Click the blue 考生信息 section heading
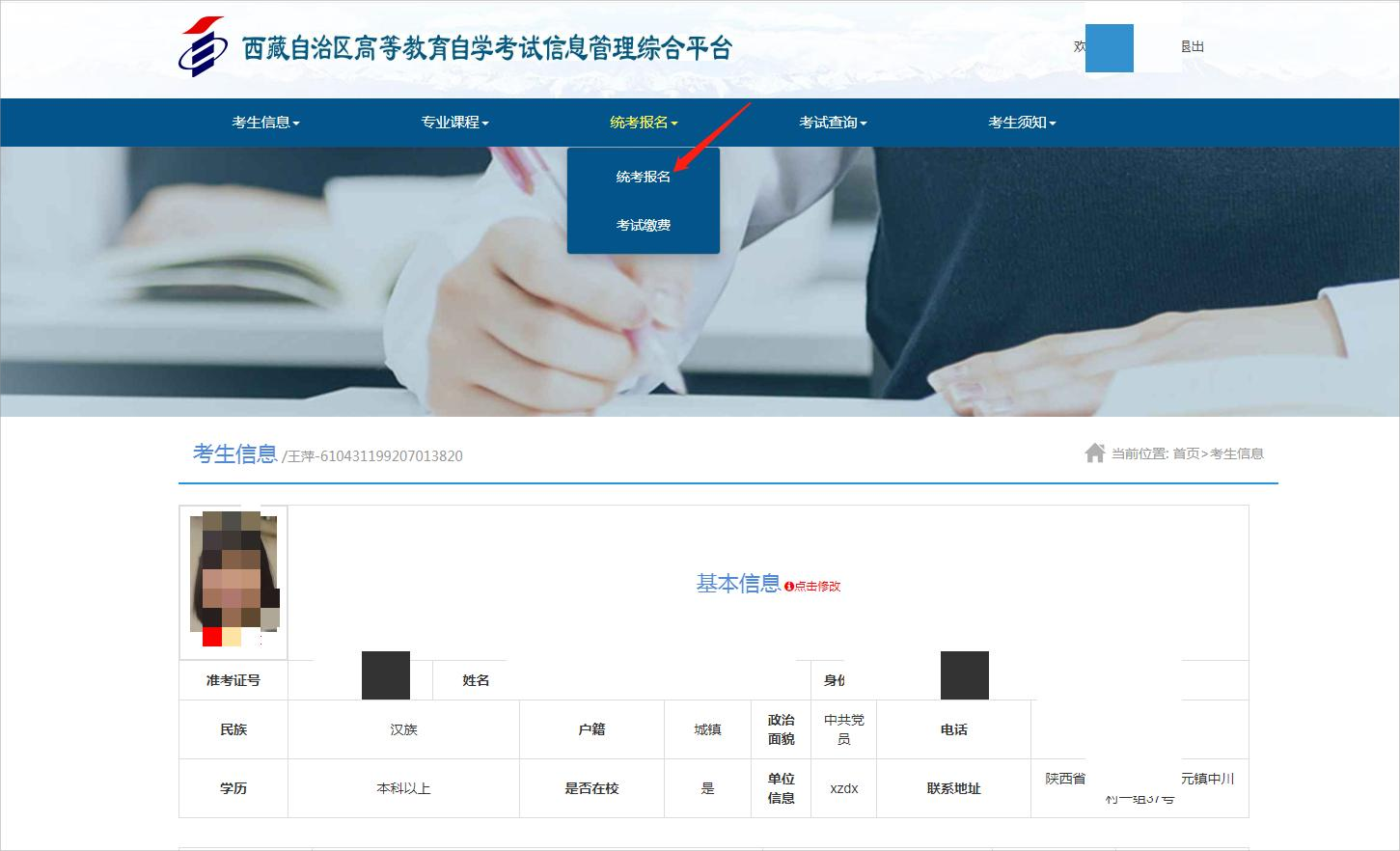Screen dimensions: 1400x851 coord(234,453)
